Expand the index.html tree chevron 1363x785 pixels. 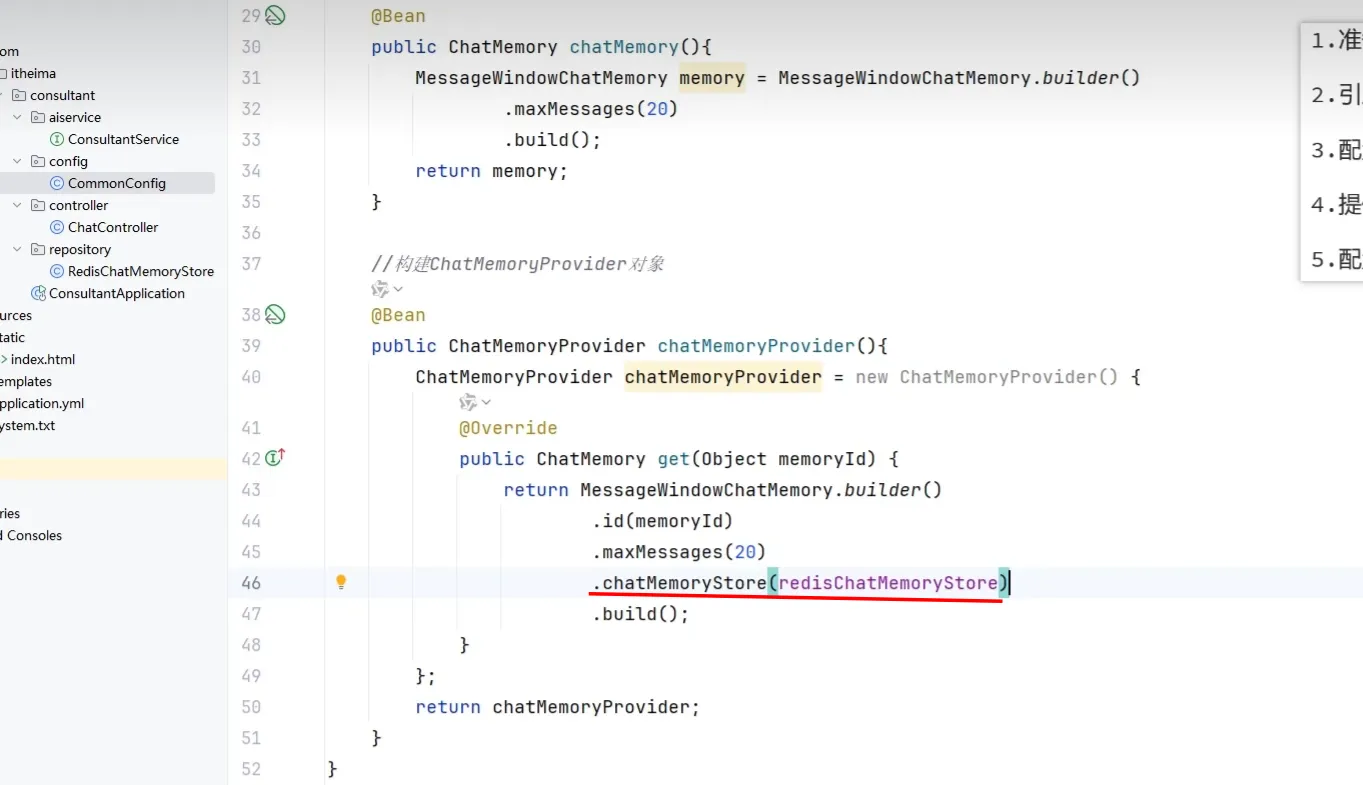pos(4,359)
